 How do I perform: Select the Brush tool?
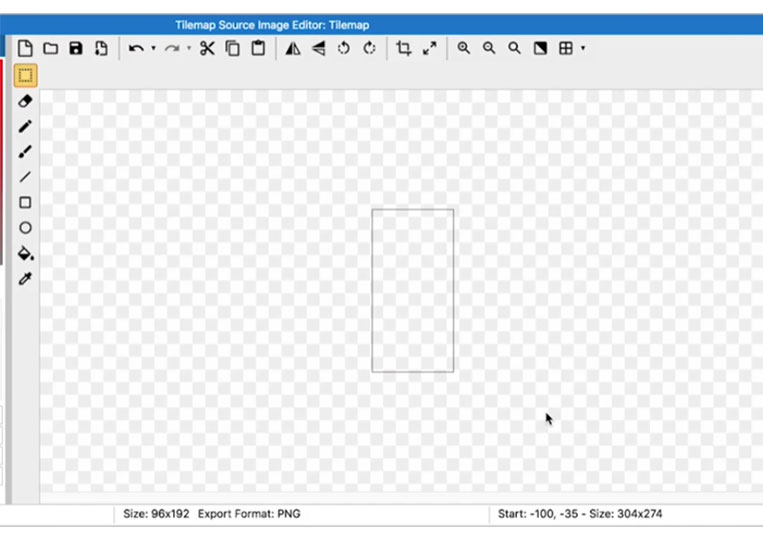pos(25,152)
